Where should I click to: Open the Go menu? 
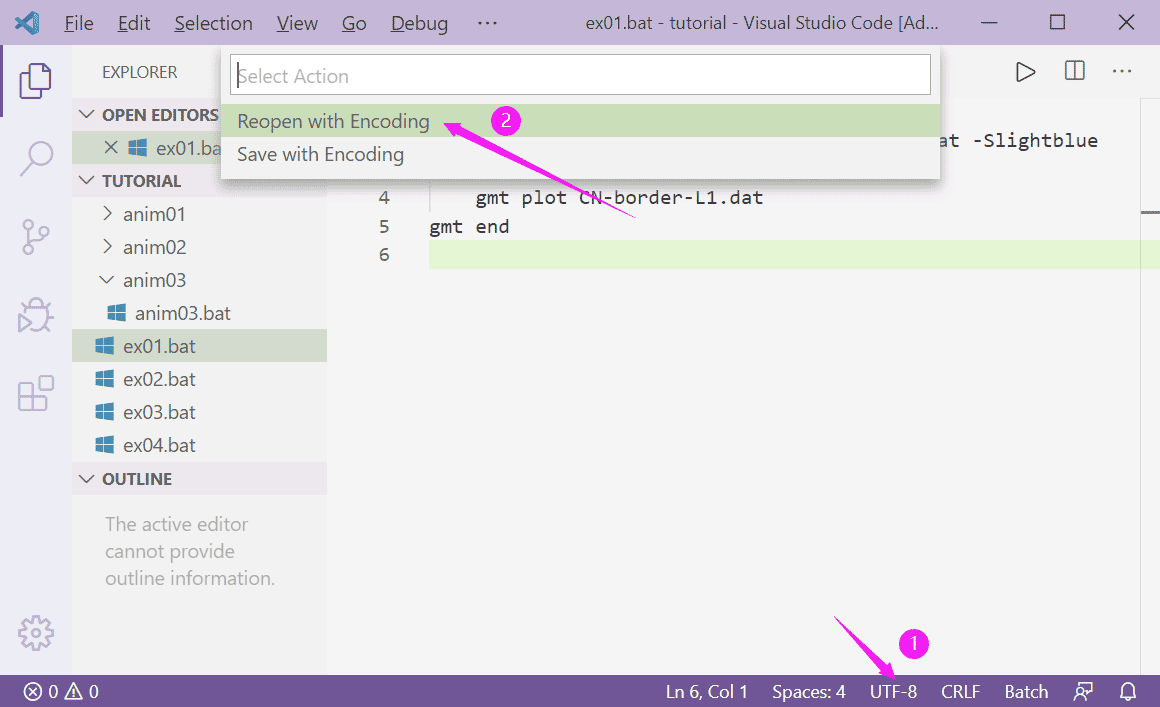tap(354, 23)
